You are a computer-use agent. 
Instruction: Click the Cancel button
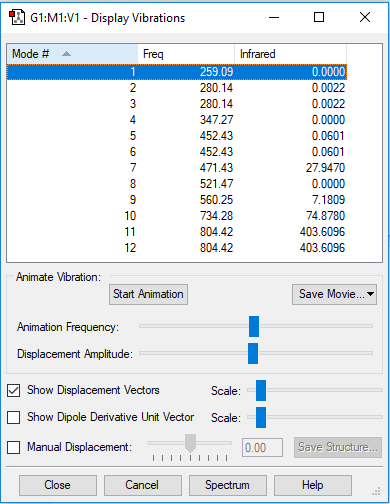pos(143,485)
